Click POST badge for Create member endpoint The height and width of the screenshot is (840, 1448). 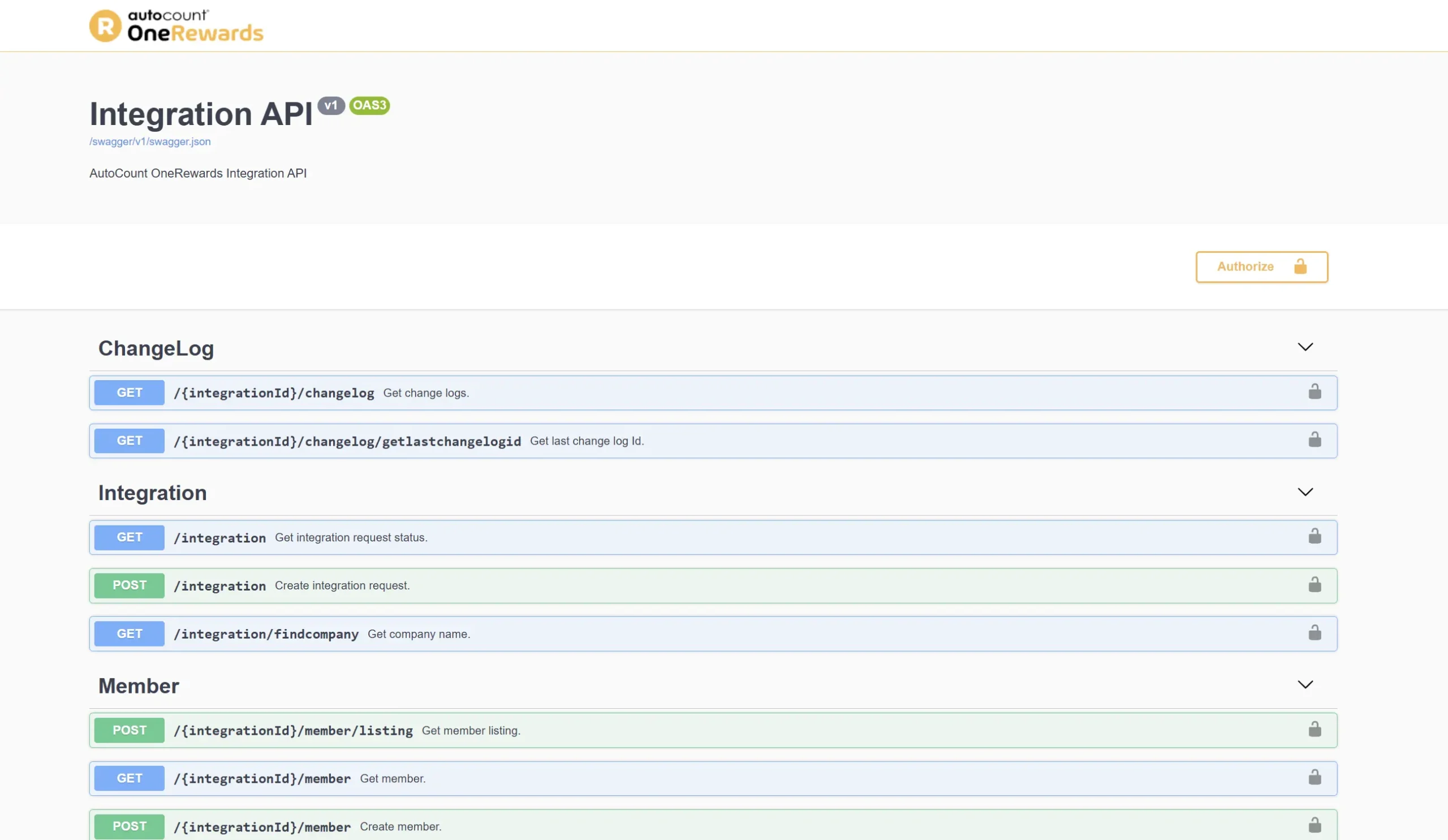(130, 826)
